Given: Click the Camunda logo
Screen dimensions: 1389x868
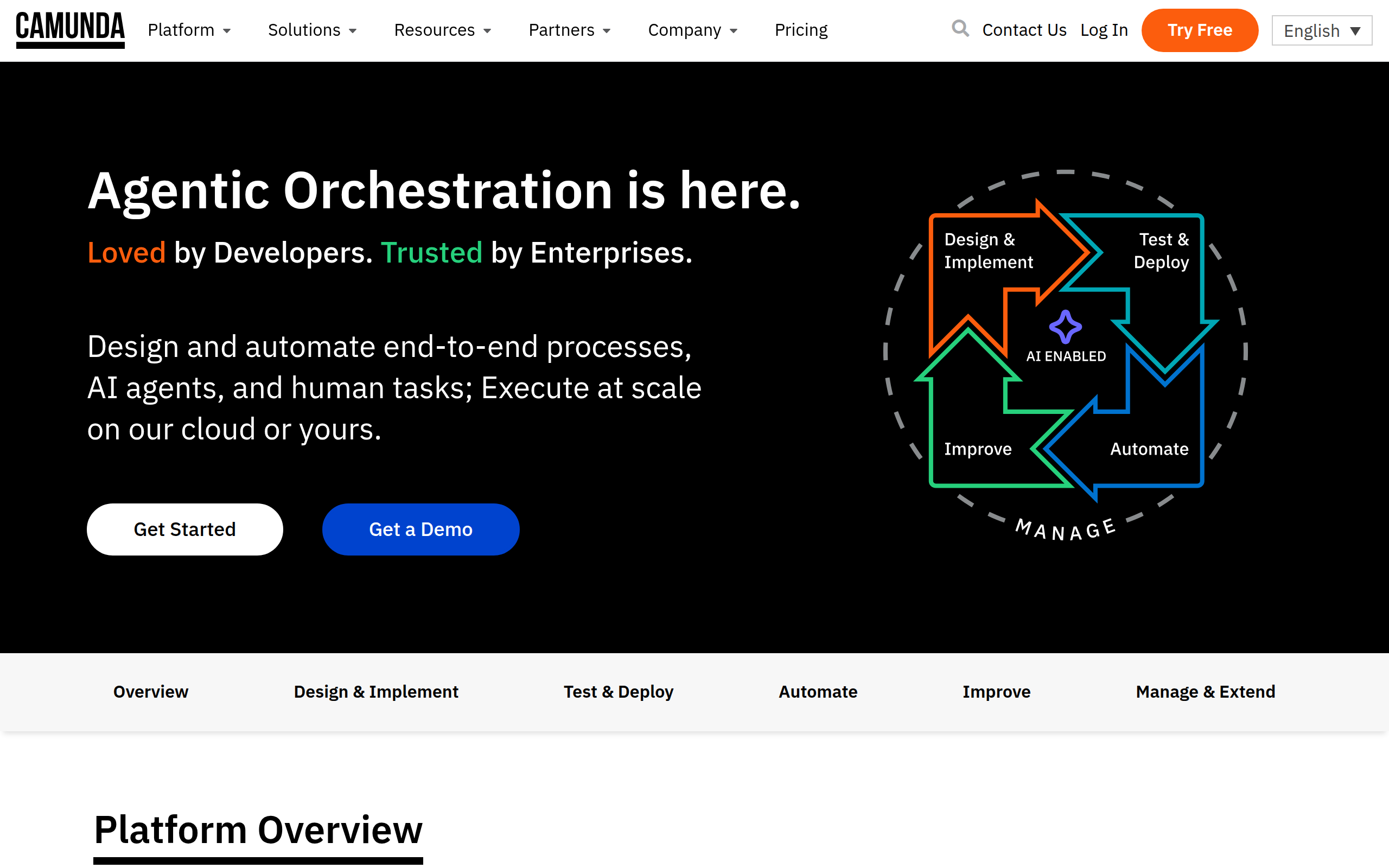Looking at the screenshot, I should click(70, 29).
